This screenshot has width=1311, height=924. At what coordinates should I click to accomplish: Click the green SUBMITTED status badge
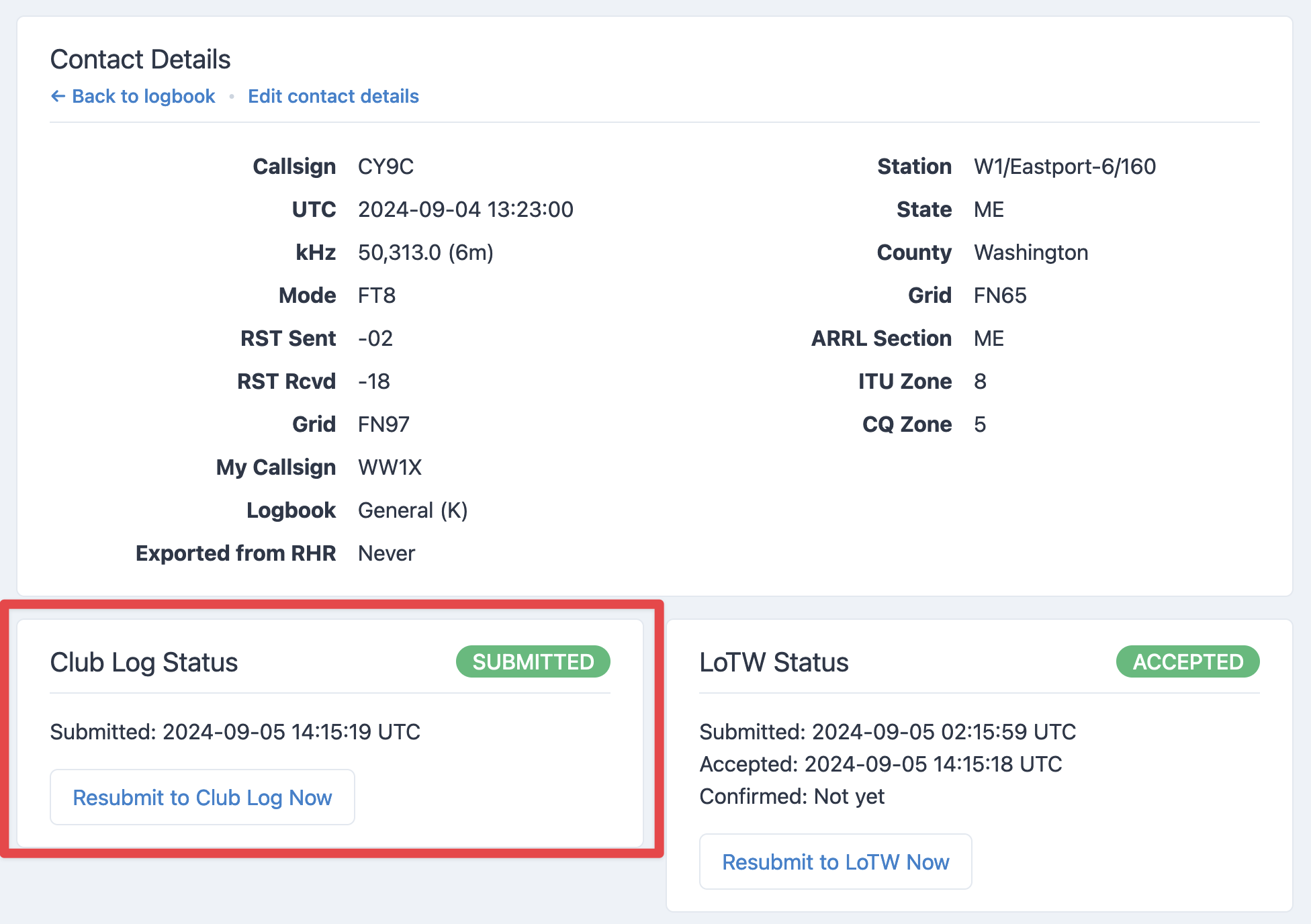[x=533, y=662]
